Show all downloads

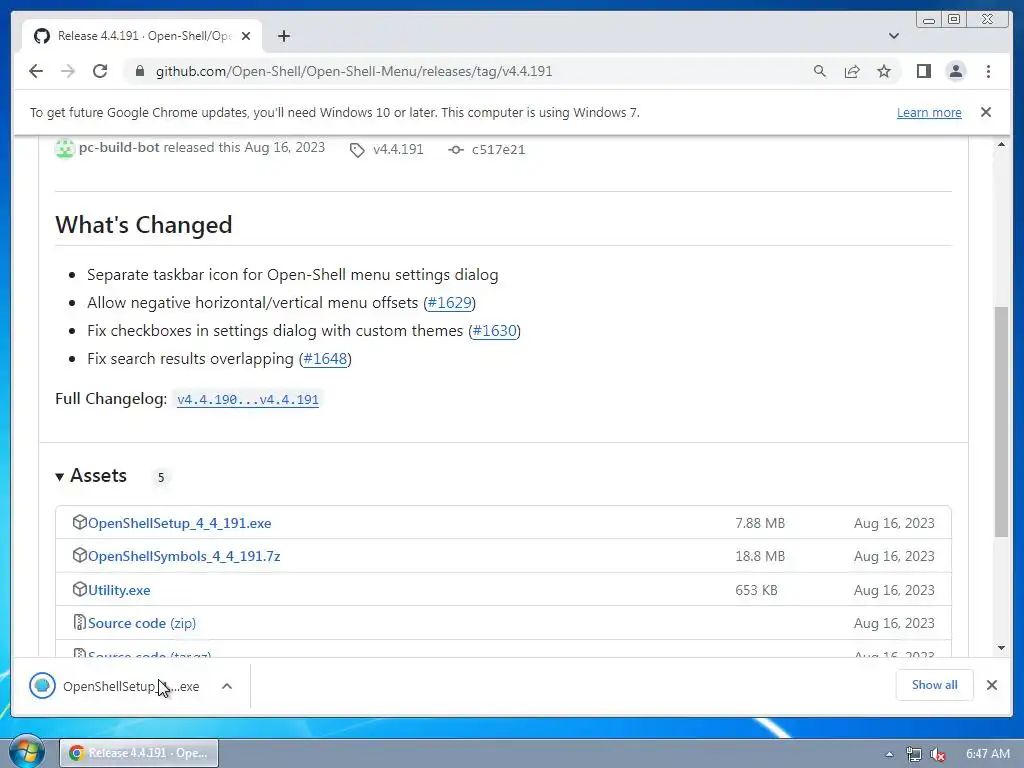[935, 685]
